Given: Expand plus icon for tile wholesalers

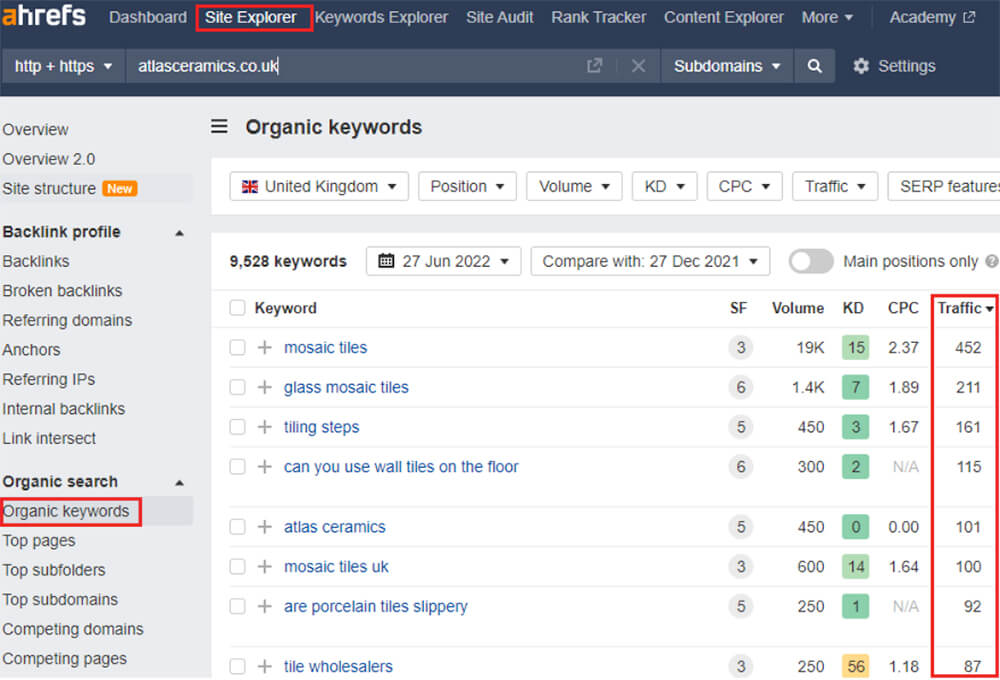Looking at the screenshot, I should pyautogui.click(x=265, y=667).
